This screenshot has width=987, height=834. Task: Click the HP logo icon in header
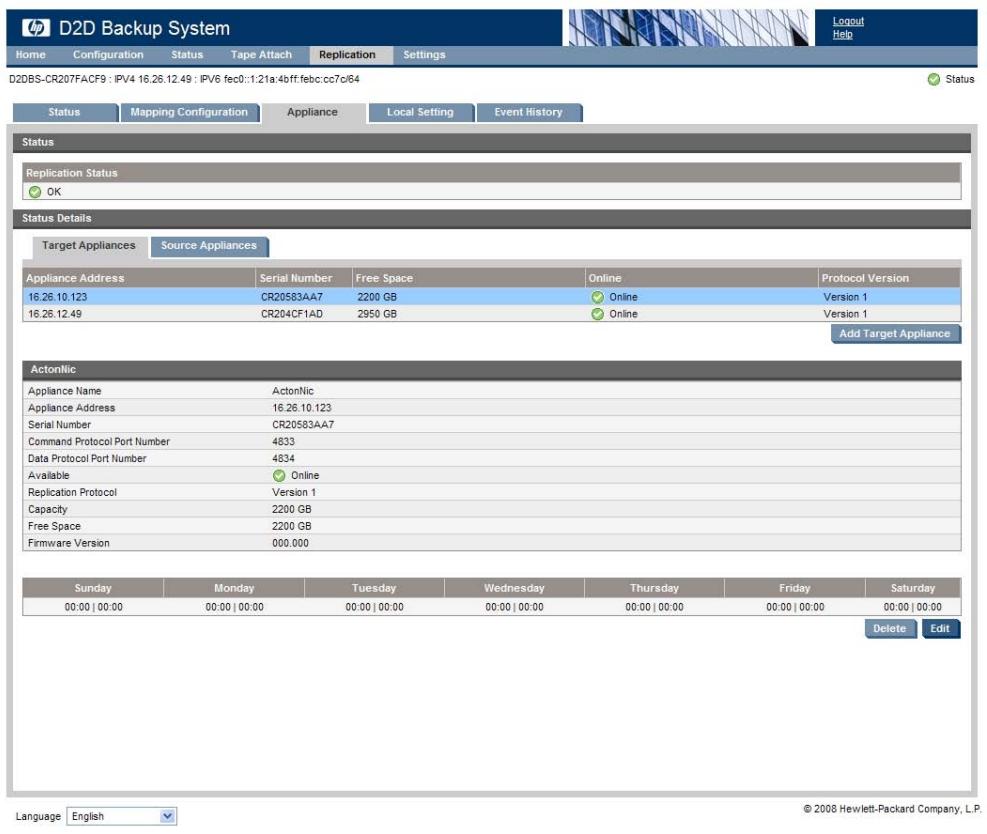click(x=36, y=28)
